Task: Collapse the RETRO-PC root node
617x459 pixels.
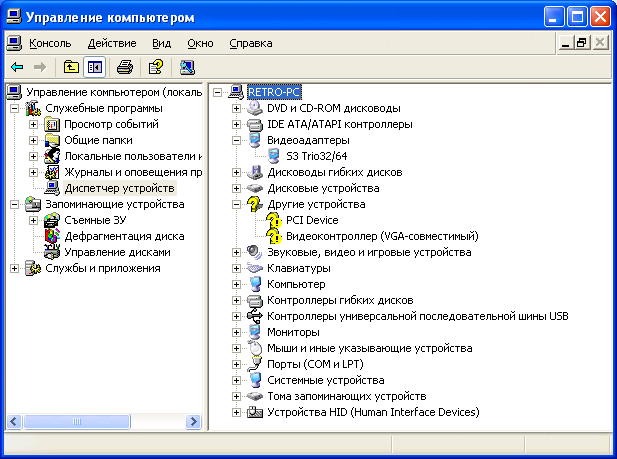Action: (217, 93)
